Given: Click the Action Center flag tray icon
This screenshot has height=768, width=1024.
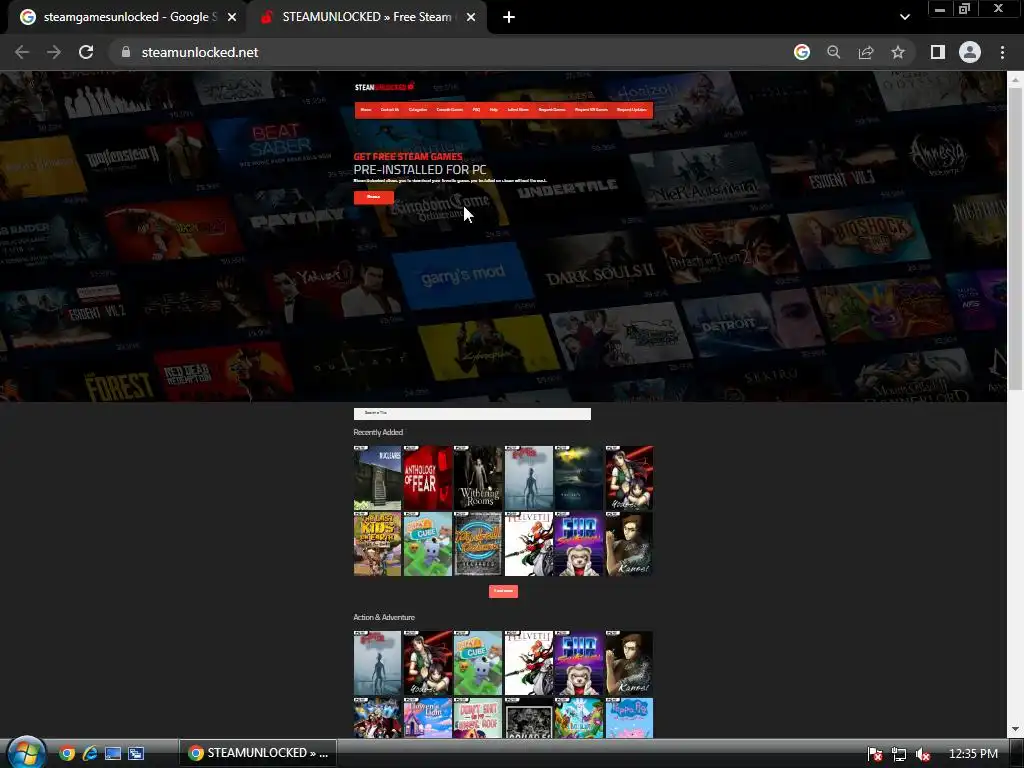Looking at the screenshot, I should [875, 754].
